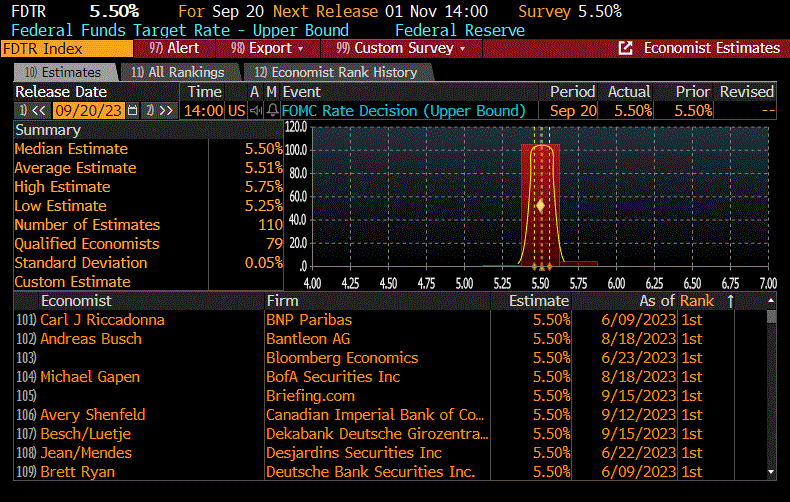Select Briefing.com firm entry
790x502 pixels.
pyautogui.click(x=310, y=396)
